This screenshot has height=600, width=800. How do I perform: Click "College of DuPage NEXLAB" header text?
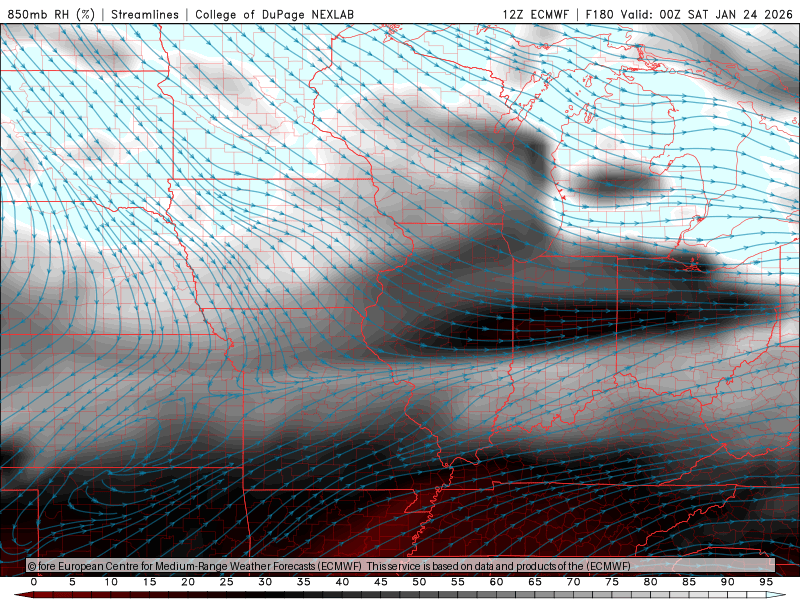point(274,14)
